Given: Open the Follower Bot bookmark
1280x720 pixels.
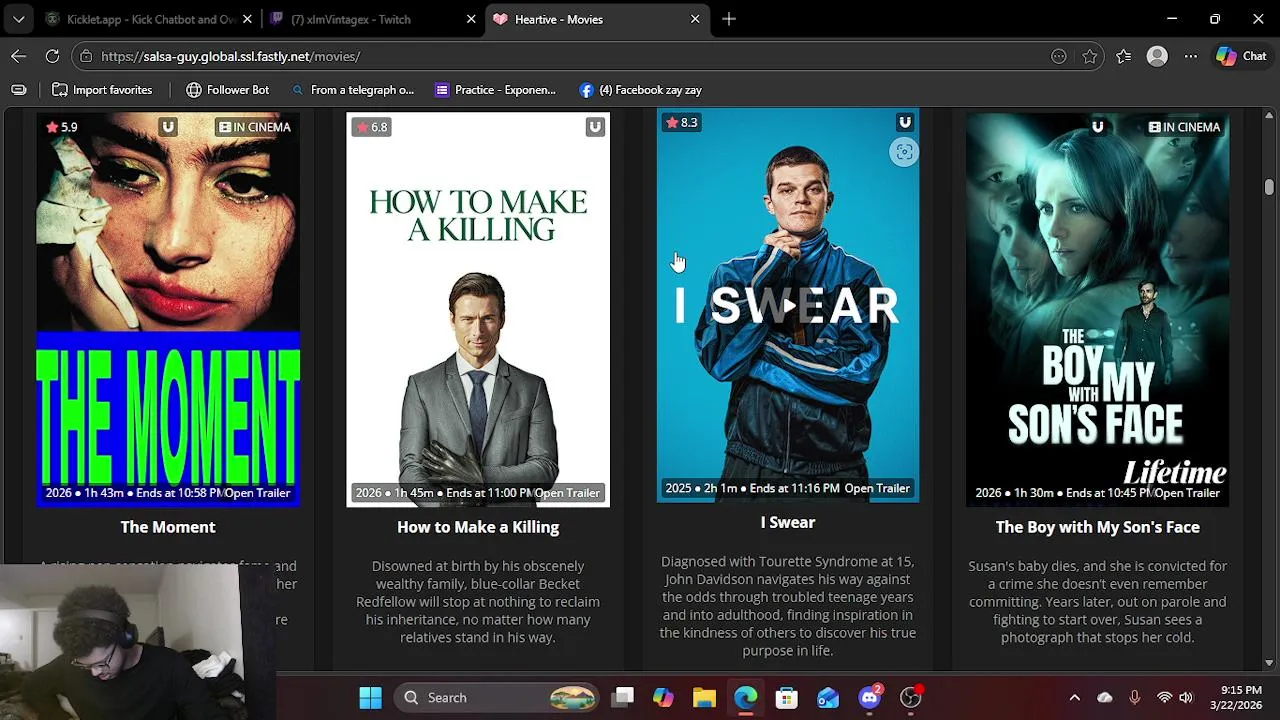Looking at the screenshot, I should point(227,90).
